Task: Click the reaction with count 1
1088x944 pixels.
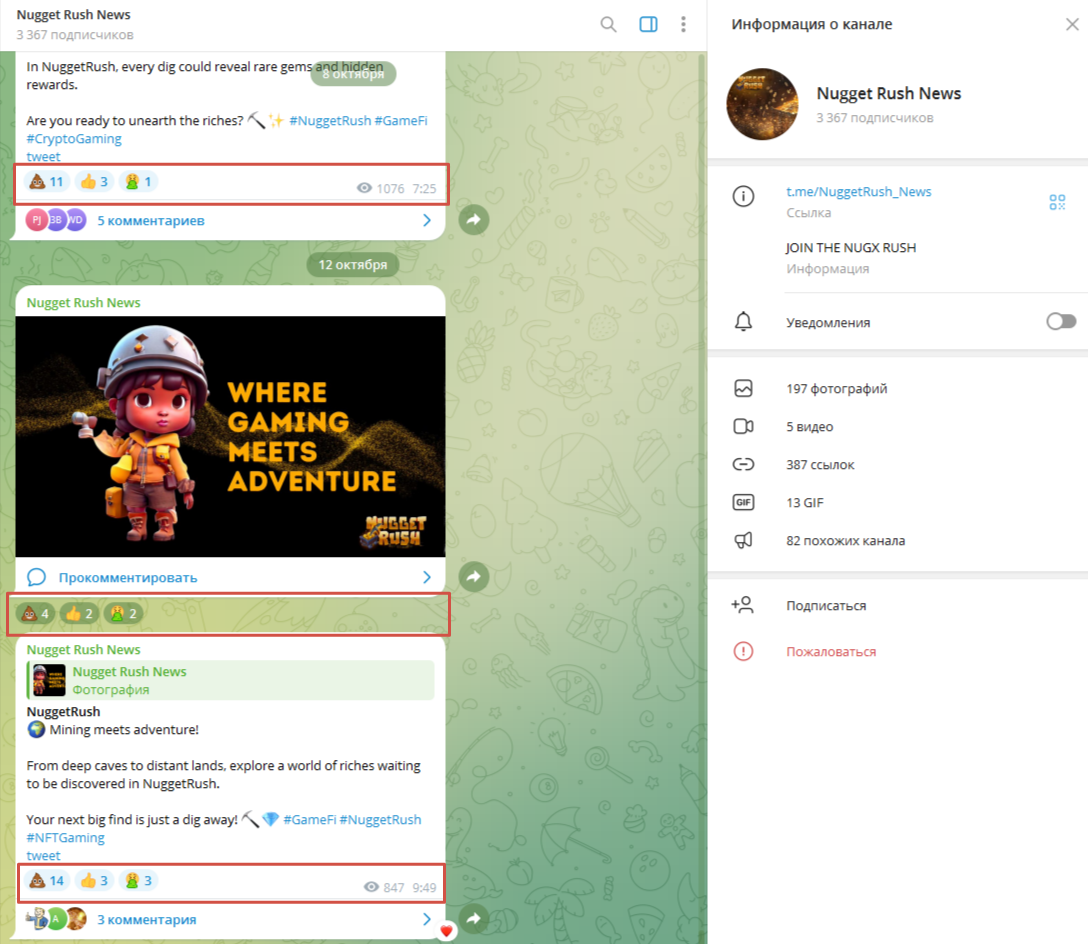Action: tap(138, 182)
